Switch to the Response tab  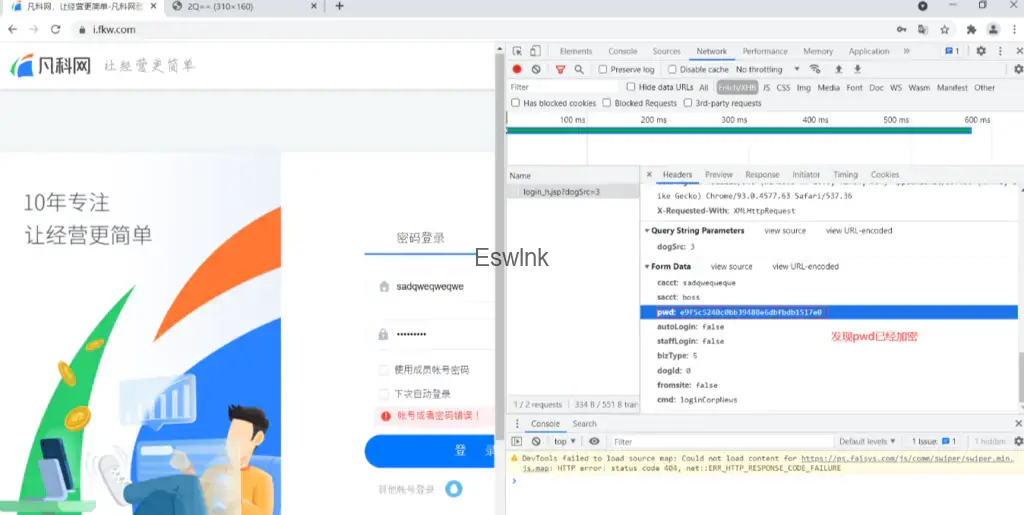(x=762, y=175)
